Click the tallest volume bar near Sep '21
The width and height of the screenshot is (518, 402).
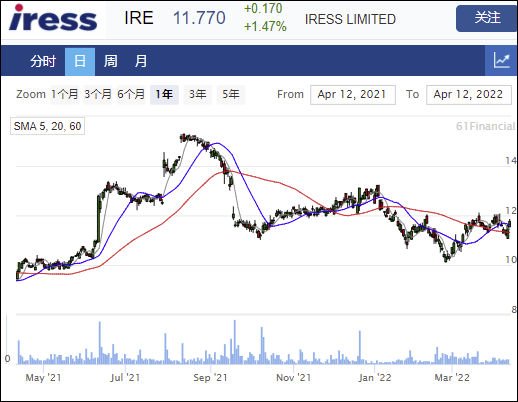(x=235, y=342)
